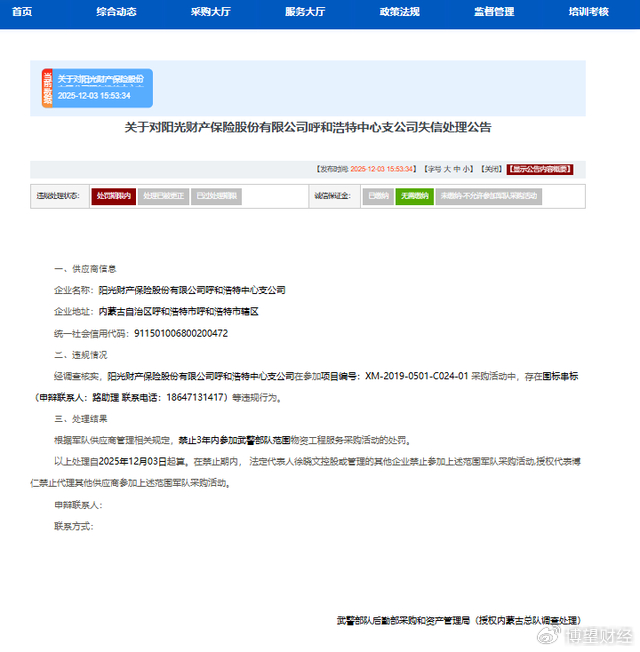Image resolution: width=640 pixels, height=652 pixels.
Task: Click the 申辩联系人： field label at bottom
Action: (78, 505)
